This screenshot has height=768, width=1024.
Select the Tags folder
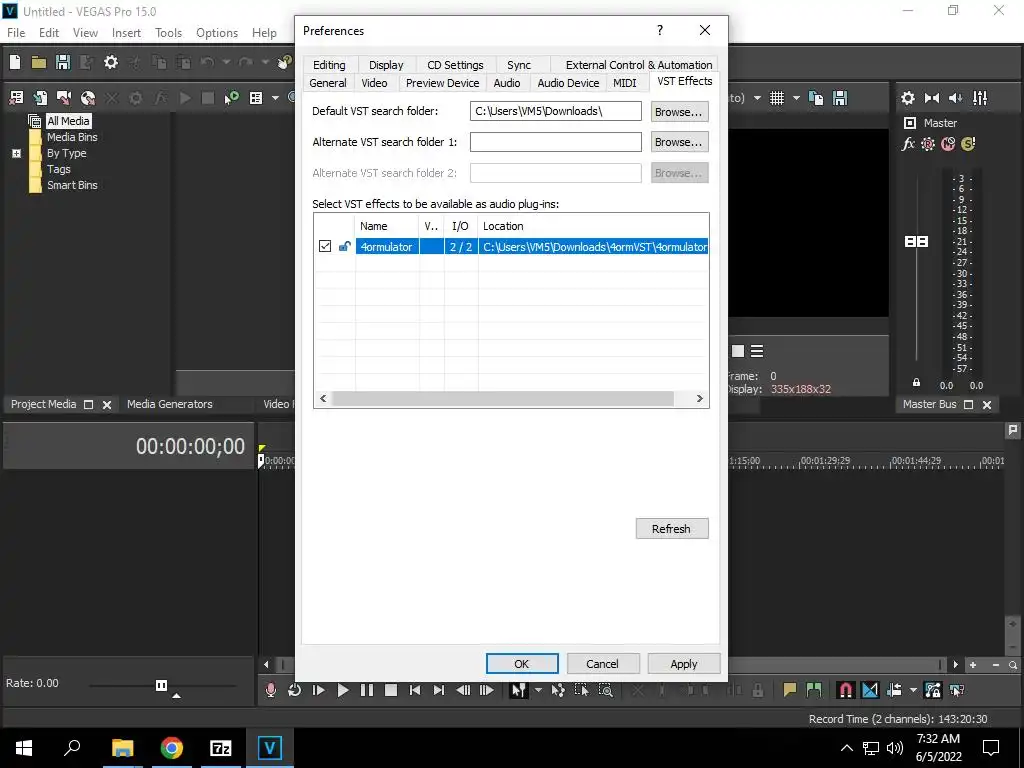click(x=58, y=169)
